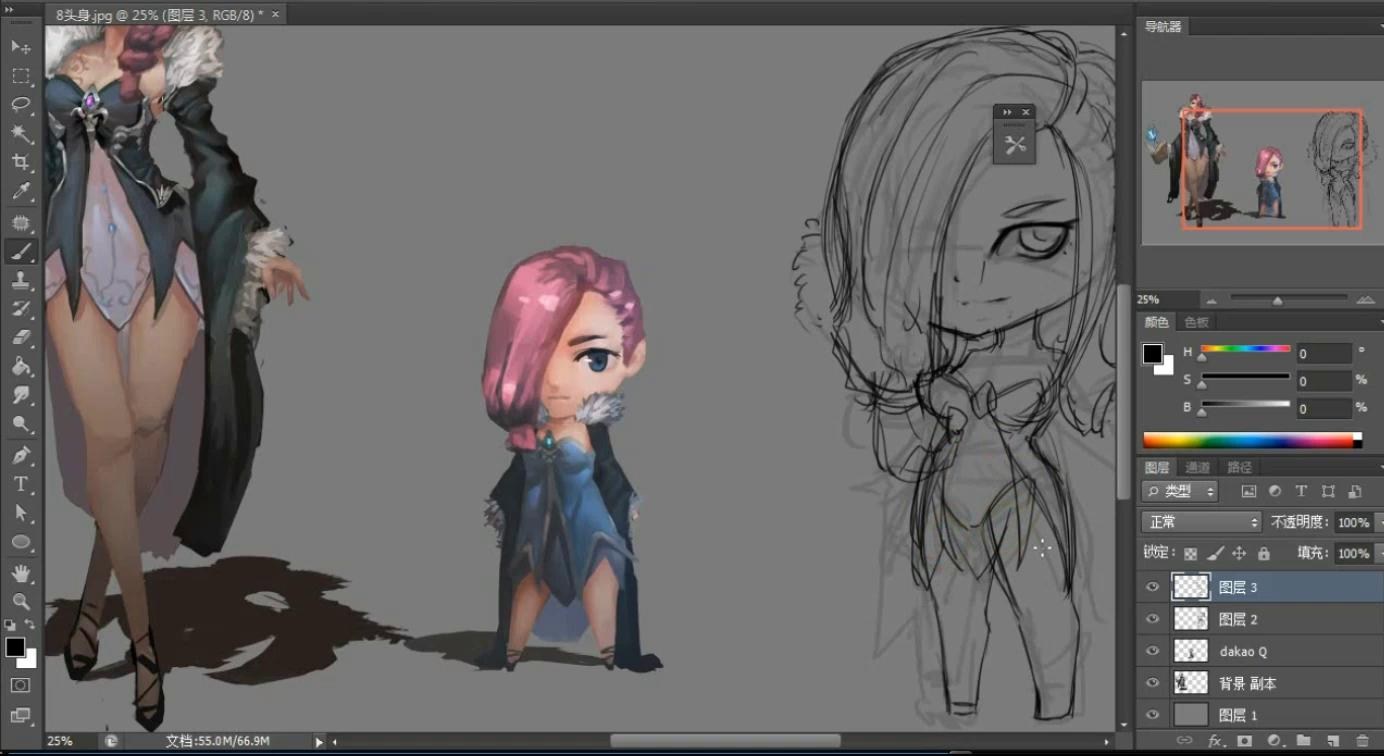
Task: Toggle lock image pixels
Action: coord(1215,553)
